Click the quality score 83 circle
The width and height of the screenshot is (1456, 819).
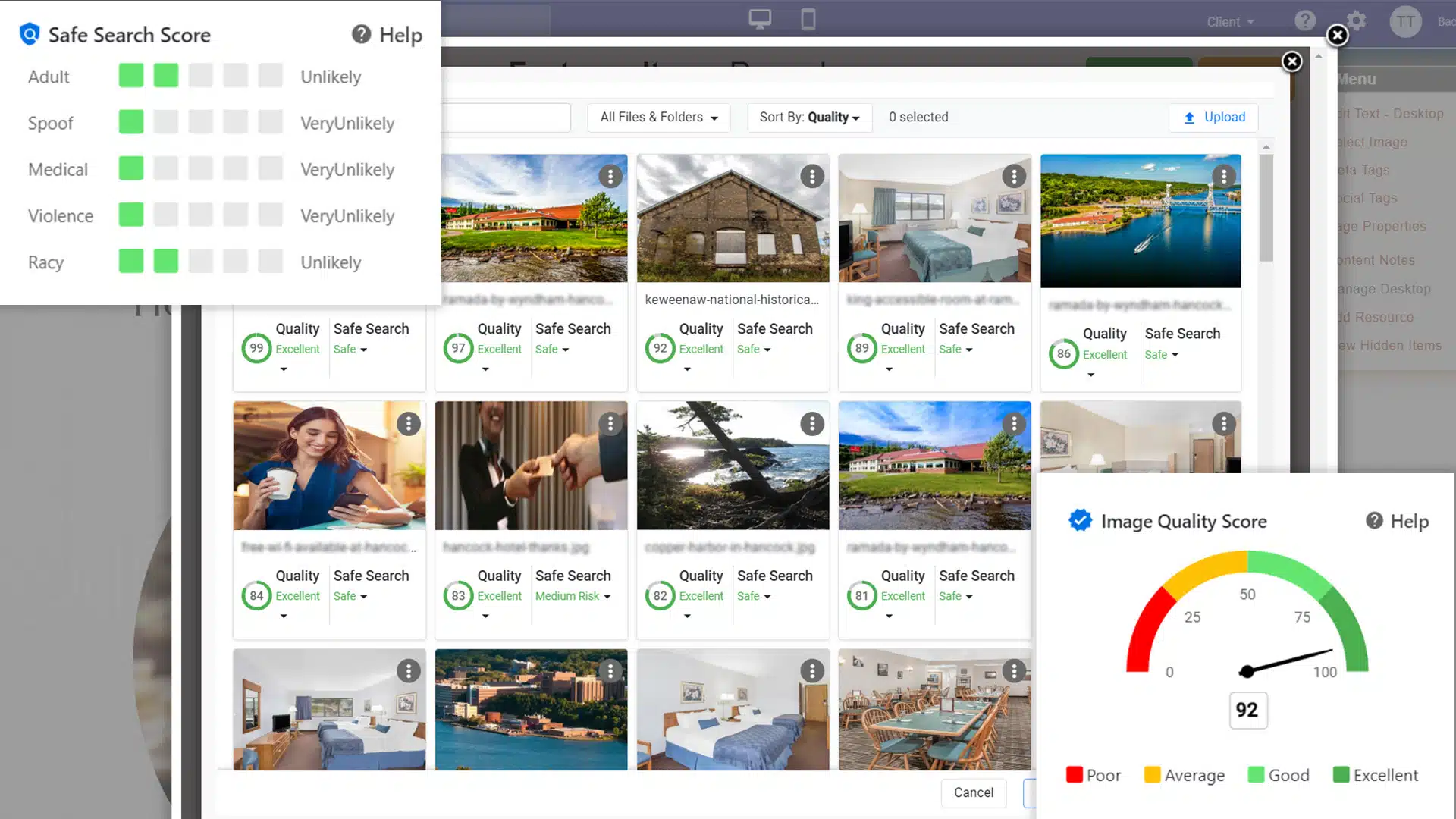[x=458, y=595]
